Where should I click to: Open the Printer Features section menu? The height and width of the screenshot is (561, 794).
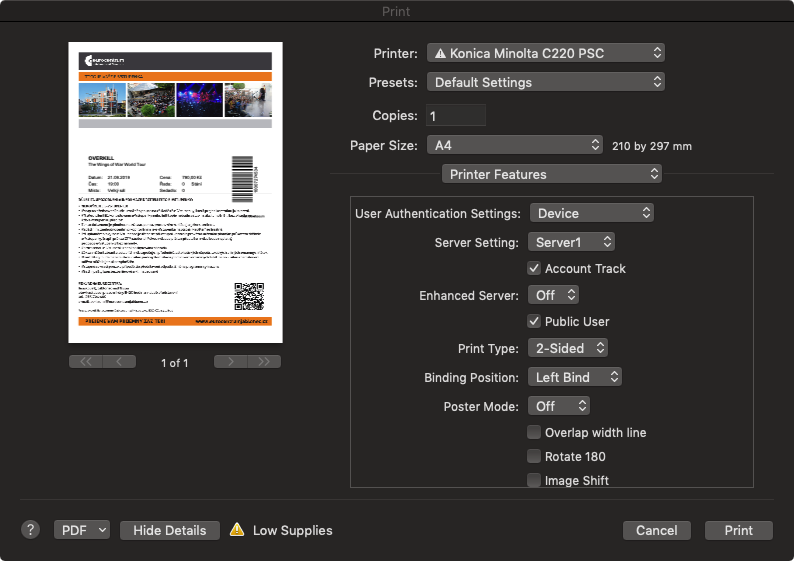(551, 174)
